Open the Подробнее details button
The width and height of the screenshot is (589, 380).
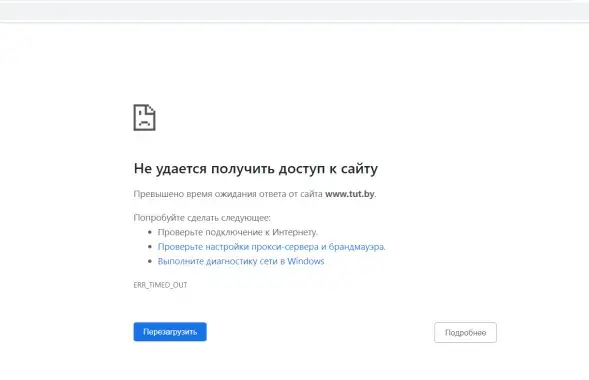click(465, 332)
